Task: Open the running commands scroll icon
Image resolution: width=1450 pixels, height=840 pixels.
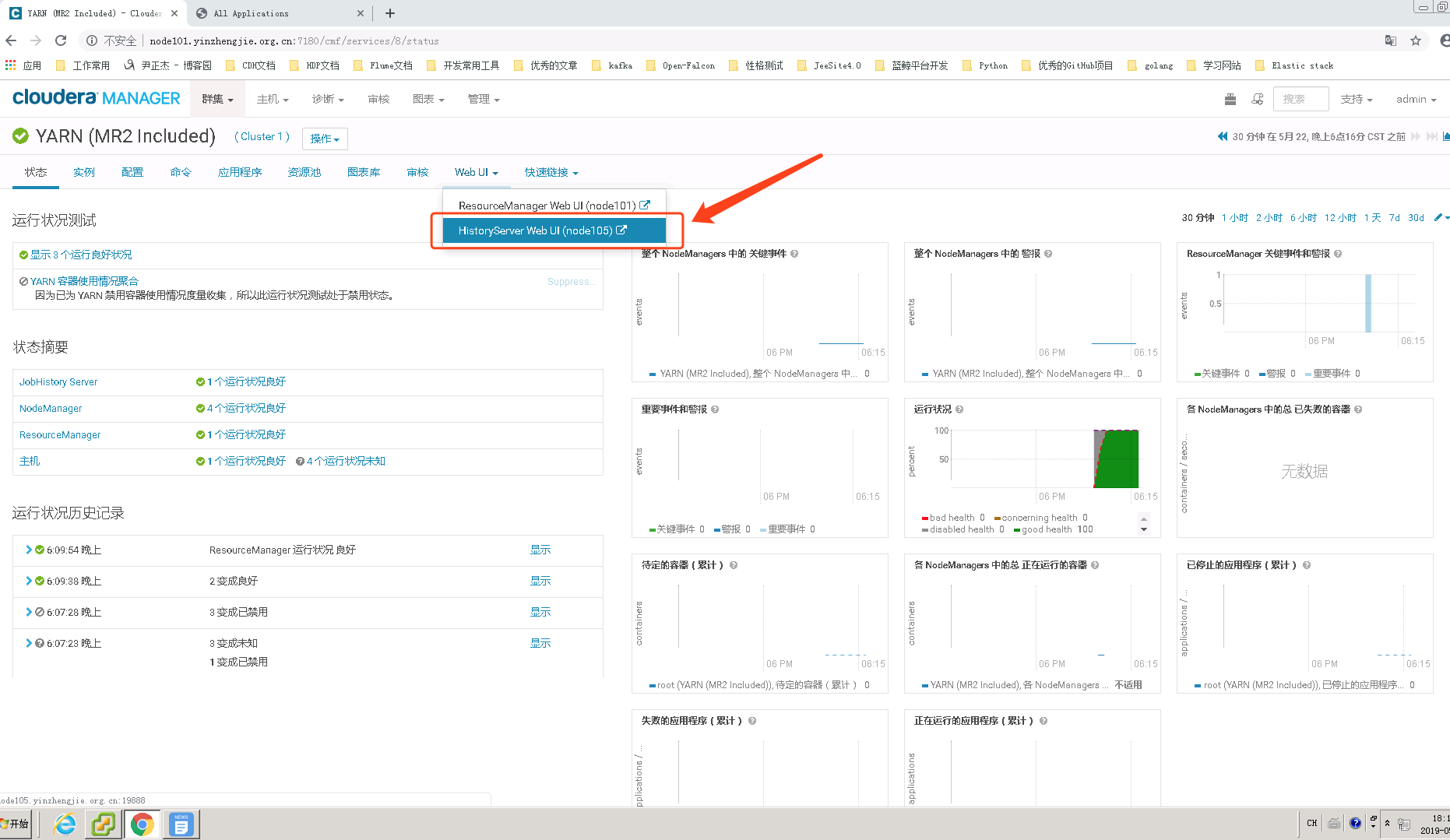Action: click(x=1257, y=99)
